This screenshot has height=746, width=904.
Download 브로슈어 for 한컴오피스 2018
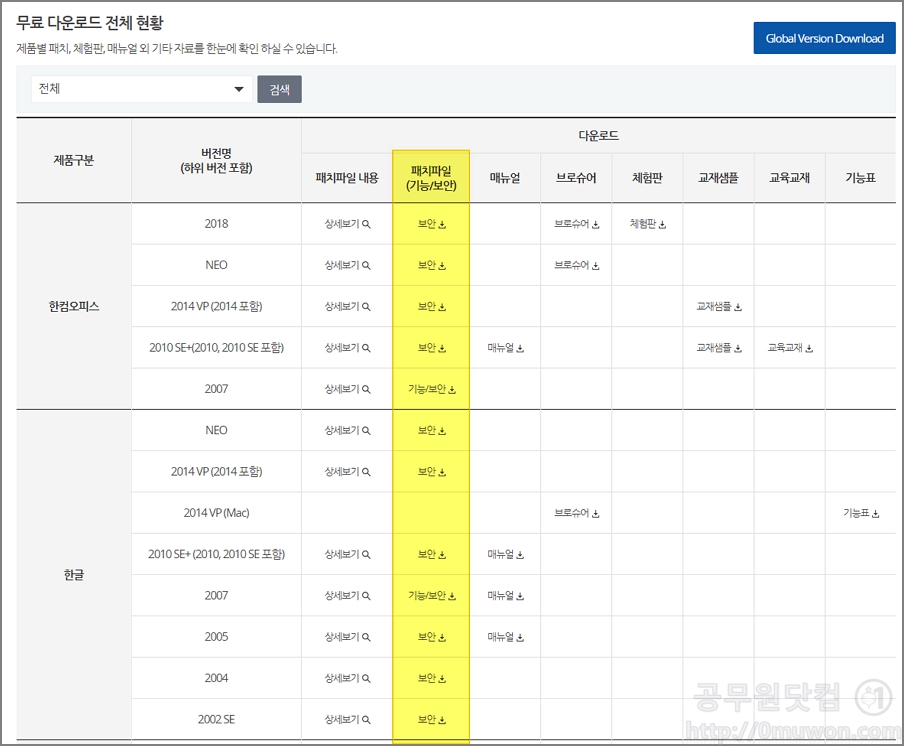click(x=577, y=224)
